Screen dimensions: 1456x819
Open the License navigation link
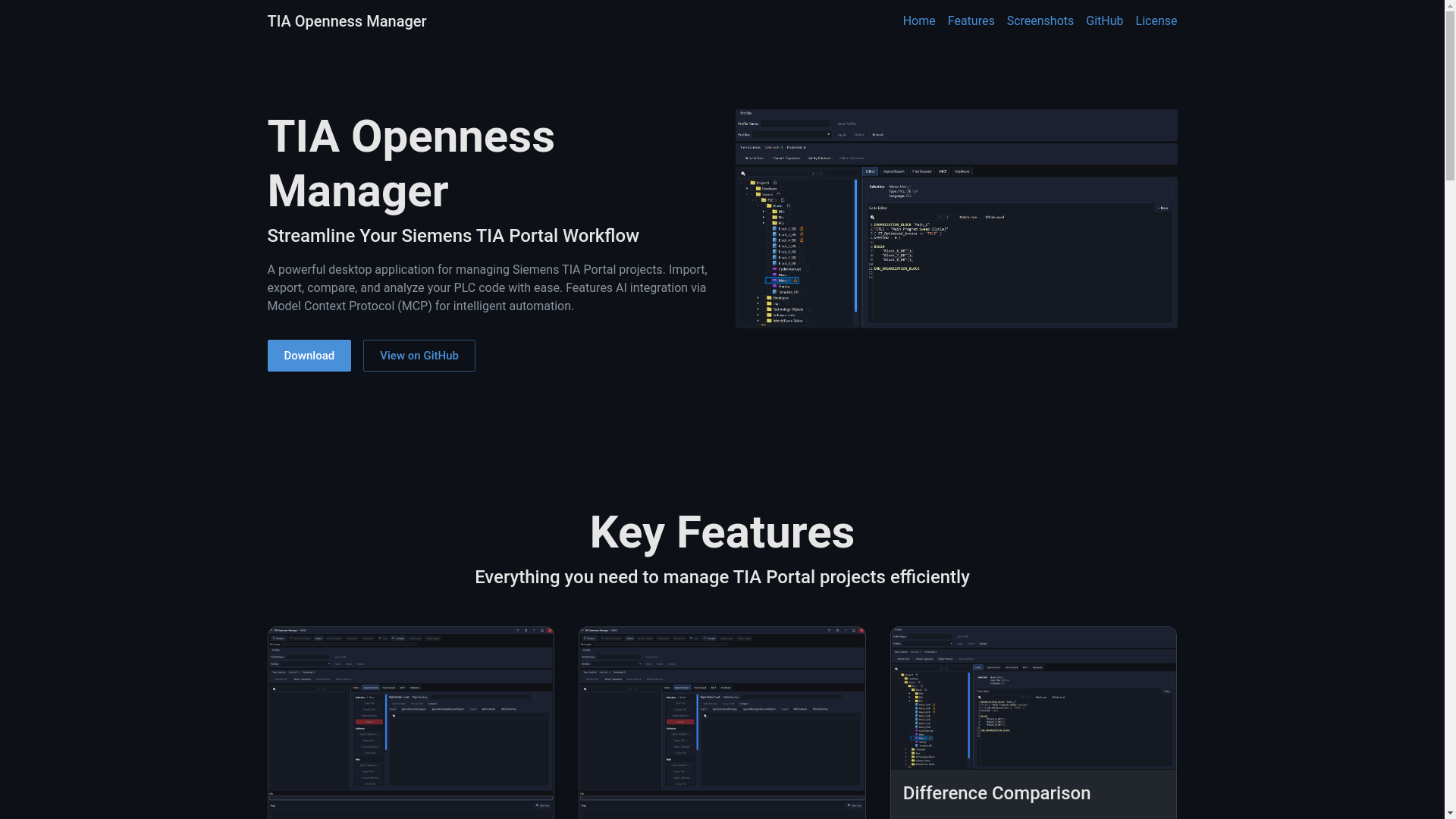[x=1156, y=21]
